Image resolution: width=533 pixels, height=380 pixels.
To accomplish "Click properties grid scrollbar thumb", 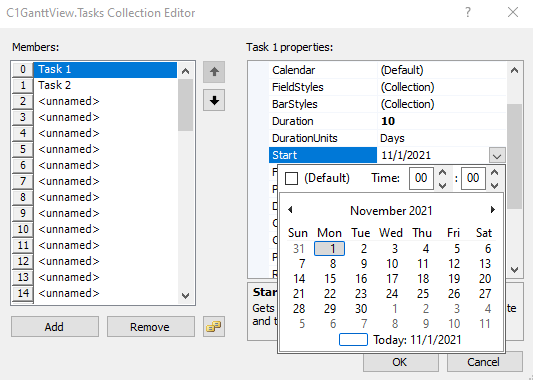I will click(x=514, y=156).
